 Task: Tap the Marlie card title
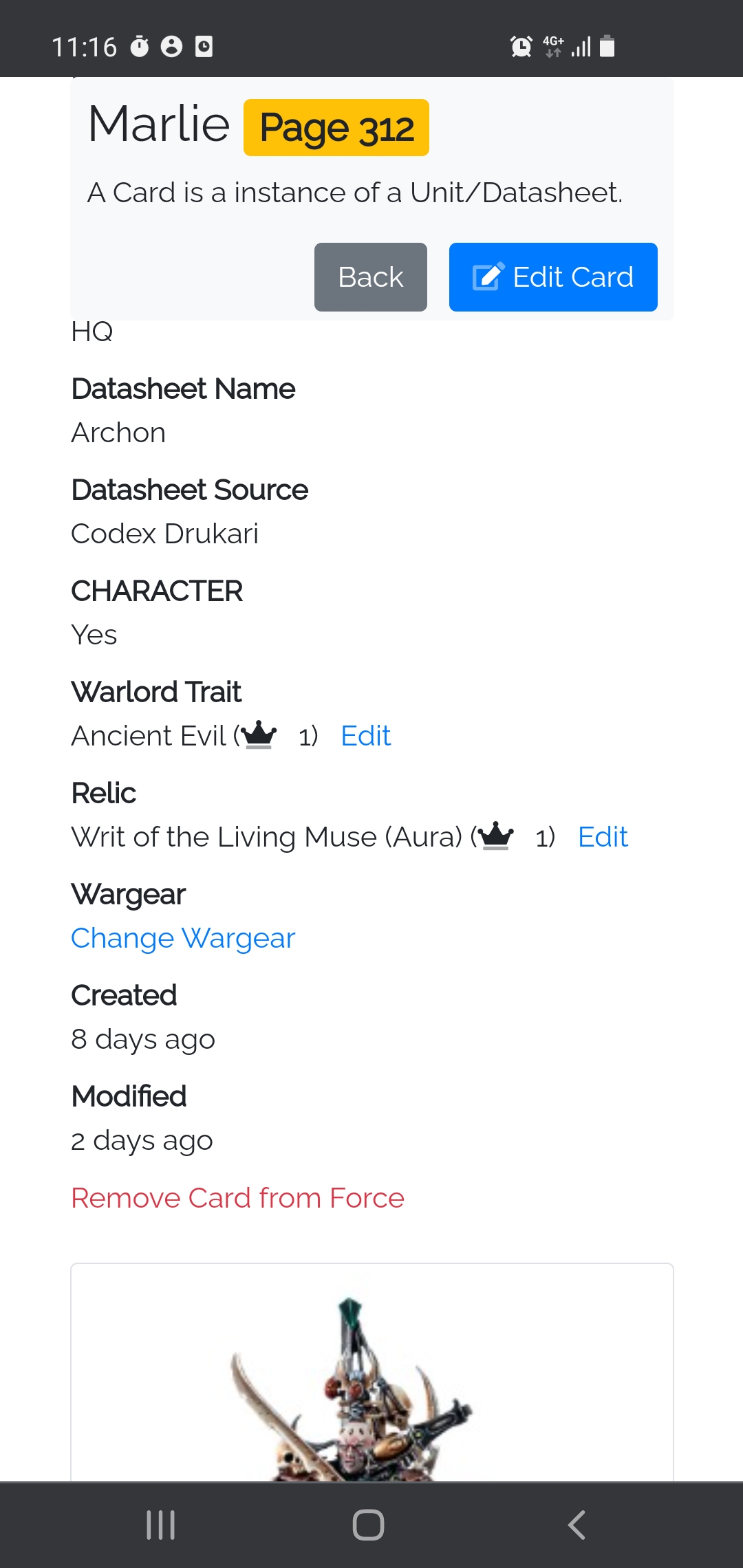pyautogui.click(x=159, y=124)
